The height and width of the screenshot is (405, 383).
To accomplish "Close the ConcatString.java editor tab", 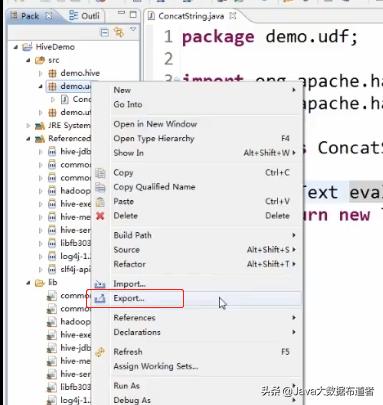I will point(233,16).
